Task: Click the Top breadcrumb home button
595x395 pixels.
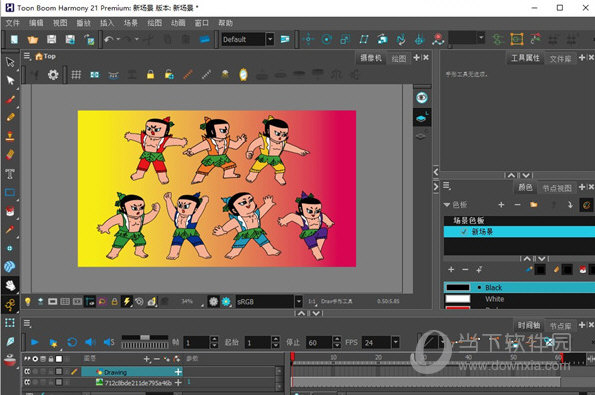Action: [x=46, y=56]
